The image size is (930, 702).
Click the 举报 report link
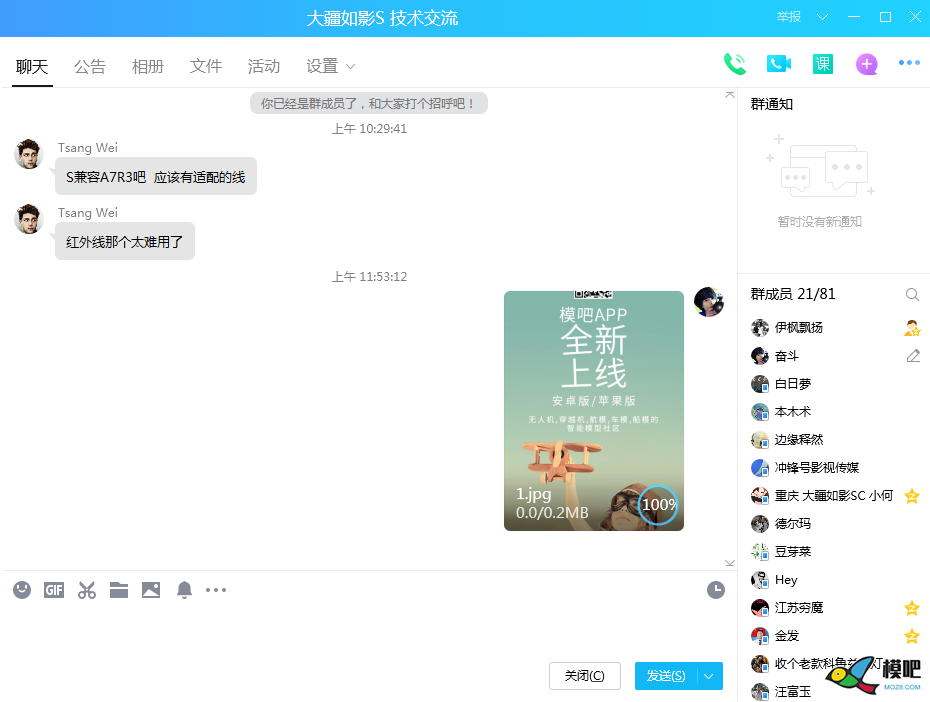tap(789, 17)
